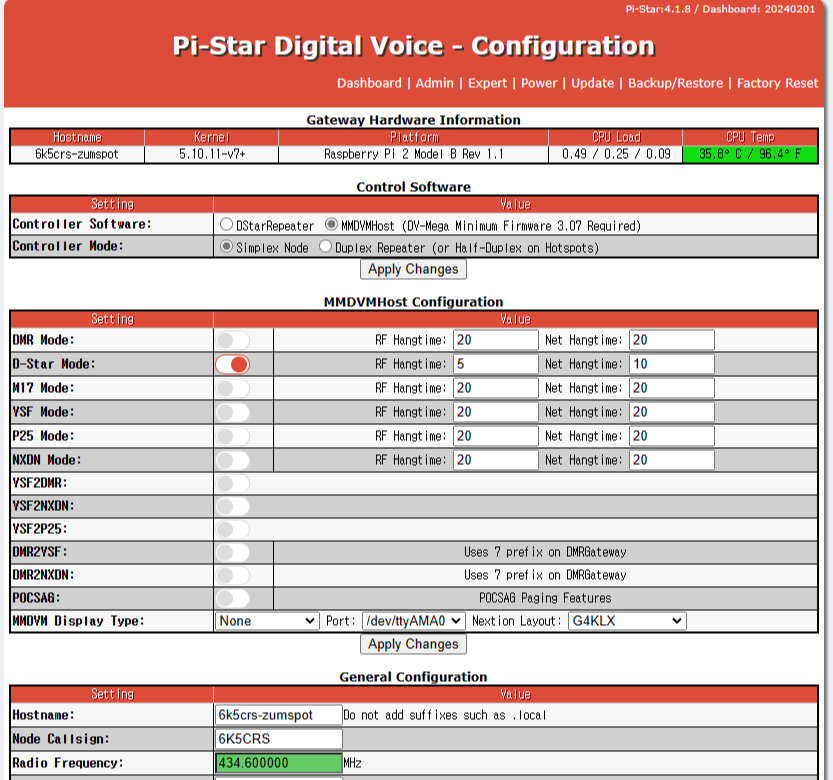Open the Update link
Viewport: 833px width, 780px height.
[592, 83]
